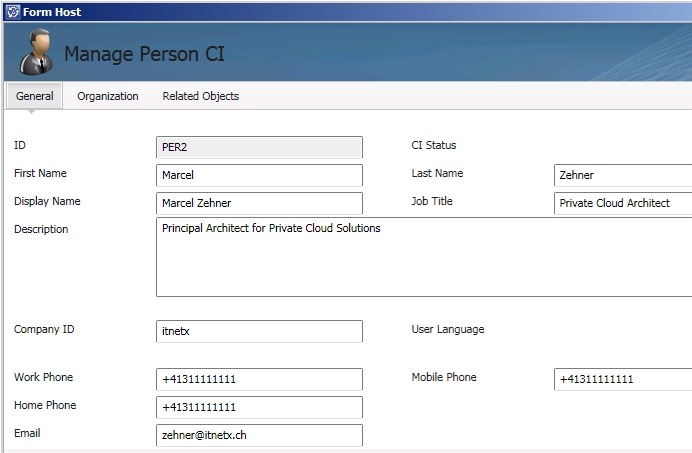Click the Company ID field with itnetx

tap(259, 331)
